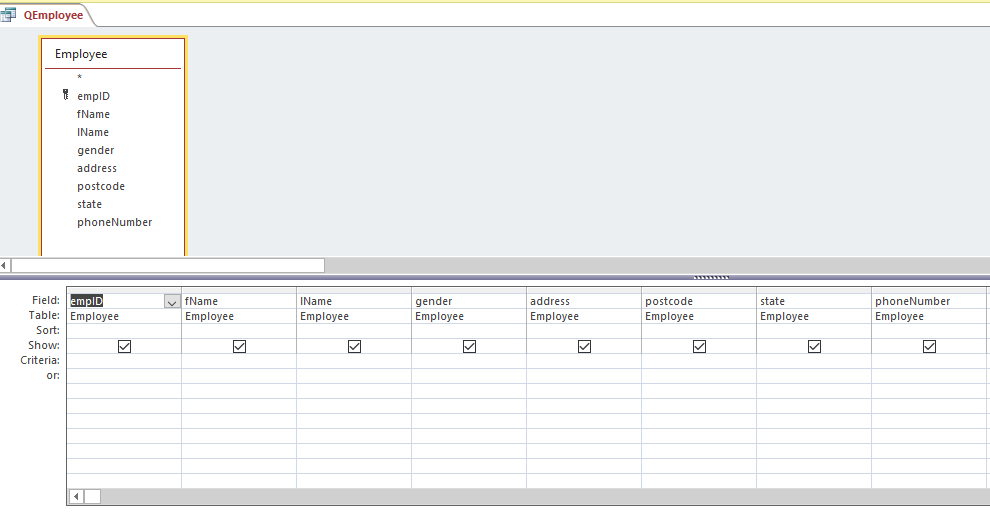The width and height of the screenshot is (990, 514).
Task: Click the Table cell under phoneNumber
Action: (x=929, y=316)
